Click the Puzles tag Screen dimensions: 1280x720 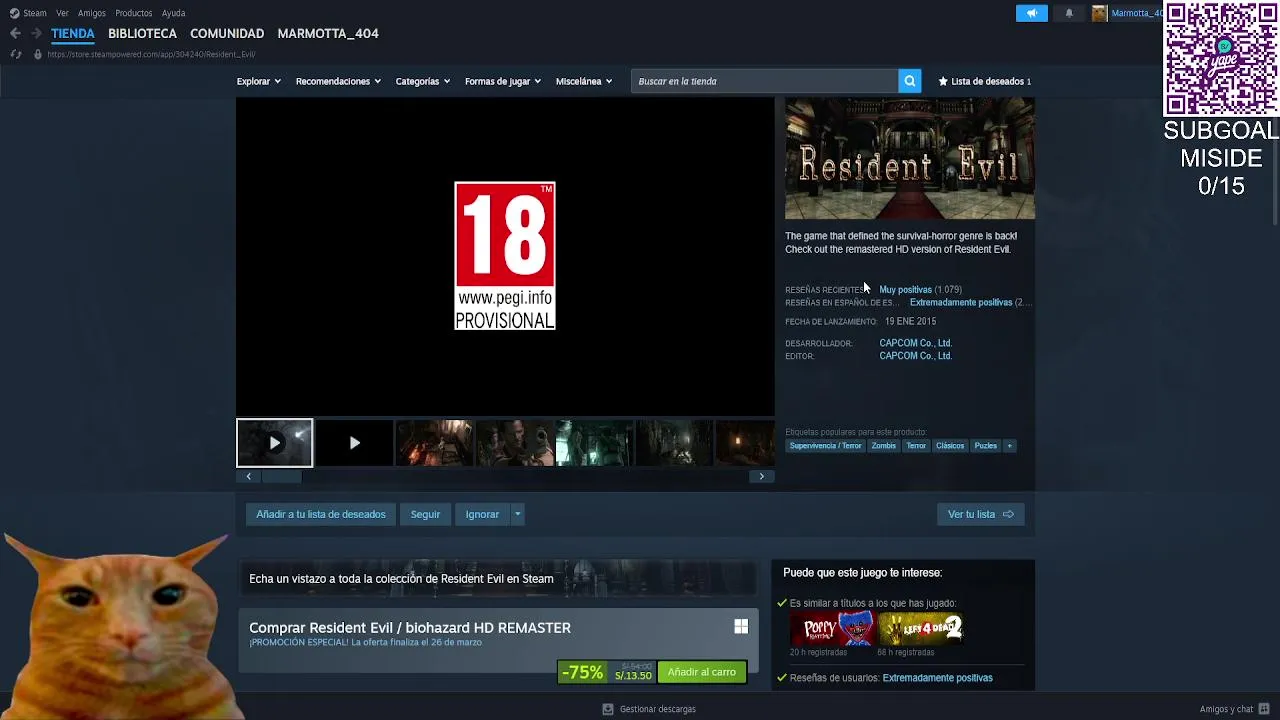point(986,446)
